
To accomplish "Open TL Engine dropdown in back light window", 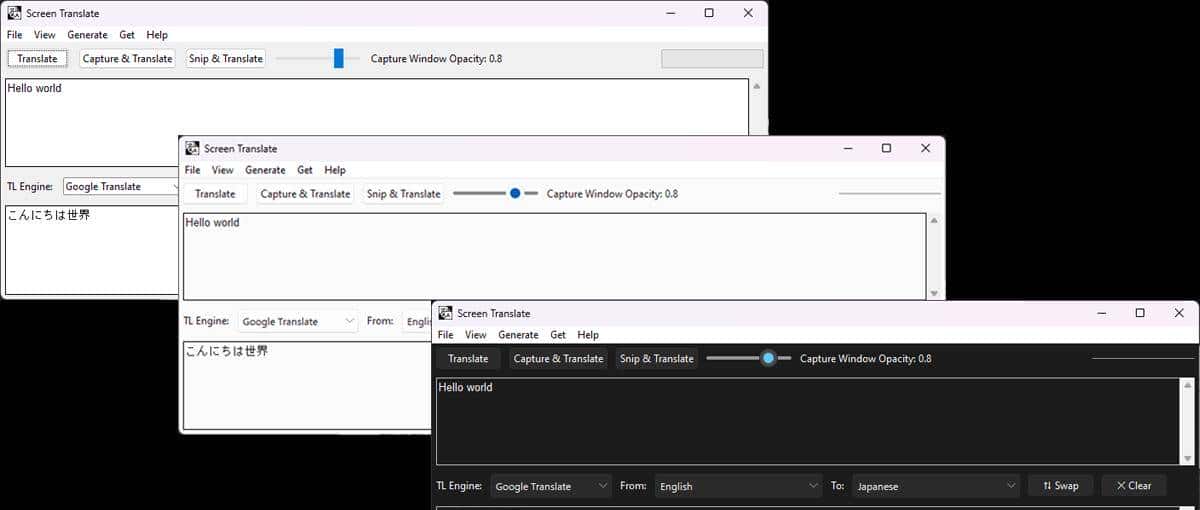I will click(120, 186).
